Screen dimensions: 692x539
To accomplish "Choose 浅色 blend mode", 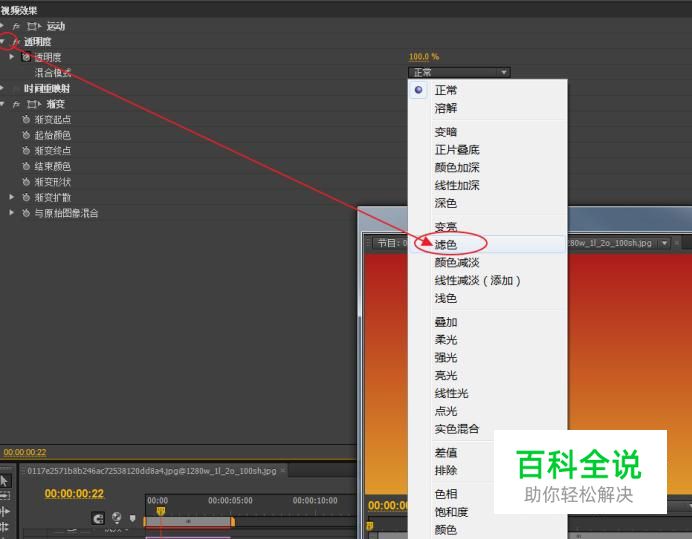I will [488, 298].
